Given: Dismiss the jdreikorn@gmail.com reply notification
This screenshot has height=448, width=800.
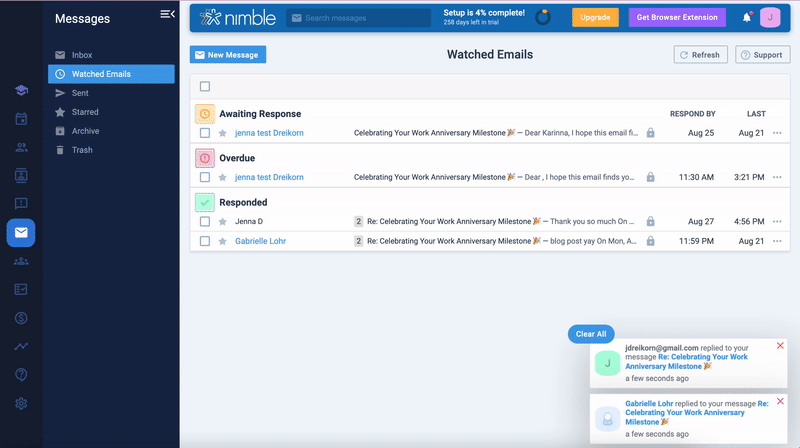Looking at the screenshot, I should (780, 345).
